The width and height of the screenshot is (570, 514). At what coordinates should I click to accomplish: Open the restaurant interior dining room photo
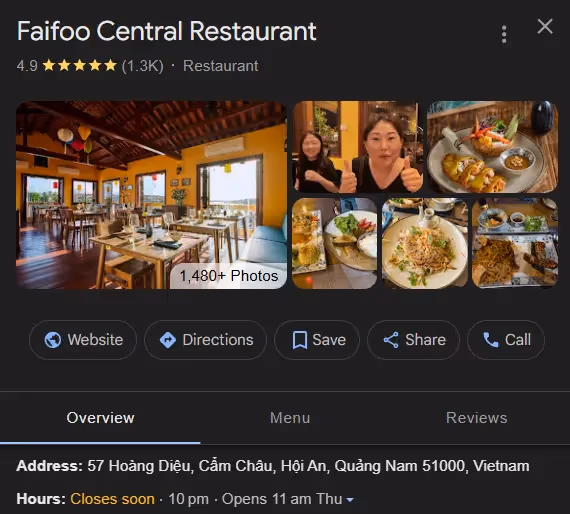[x=151, y=195]
